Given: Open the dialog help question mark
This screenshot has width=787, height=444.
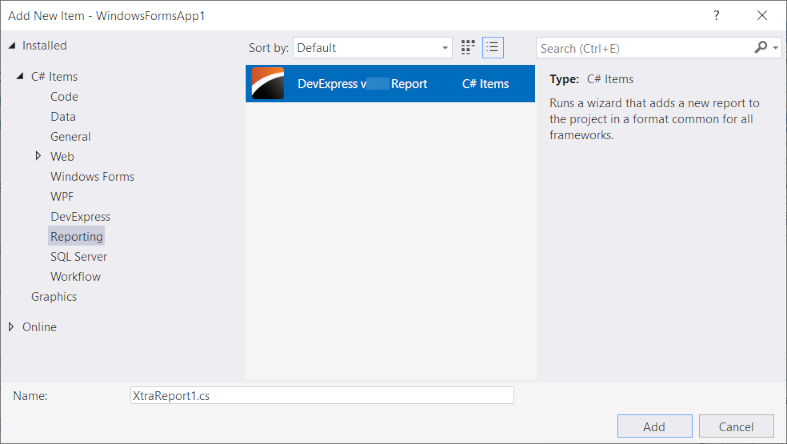Looking at the screenshot, I should click(x=716, y=16).
